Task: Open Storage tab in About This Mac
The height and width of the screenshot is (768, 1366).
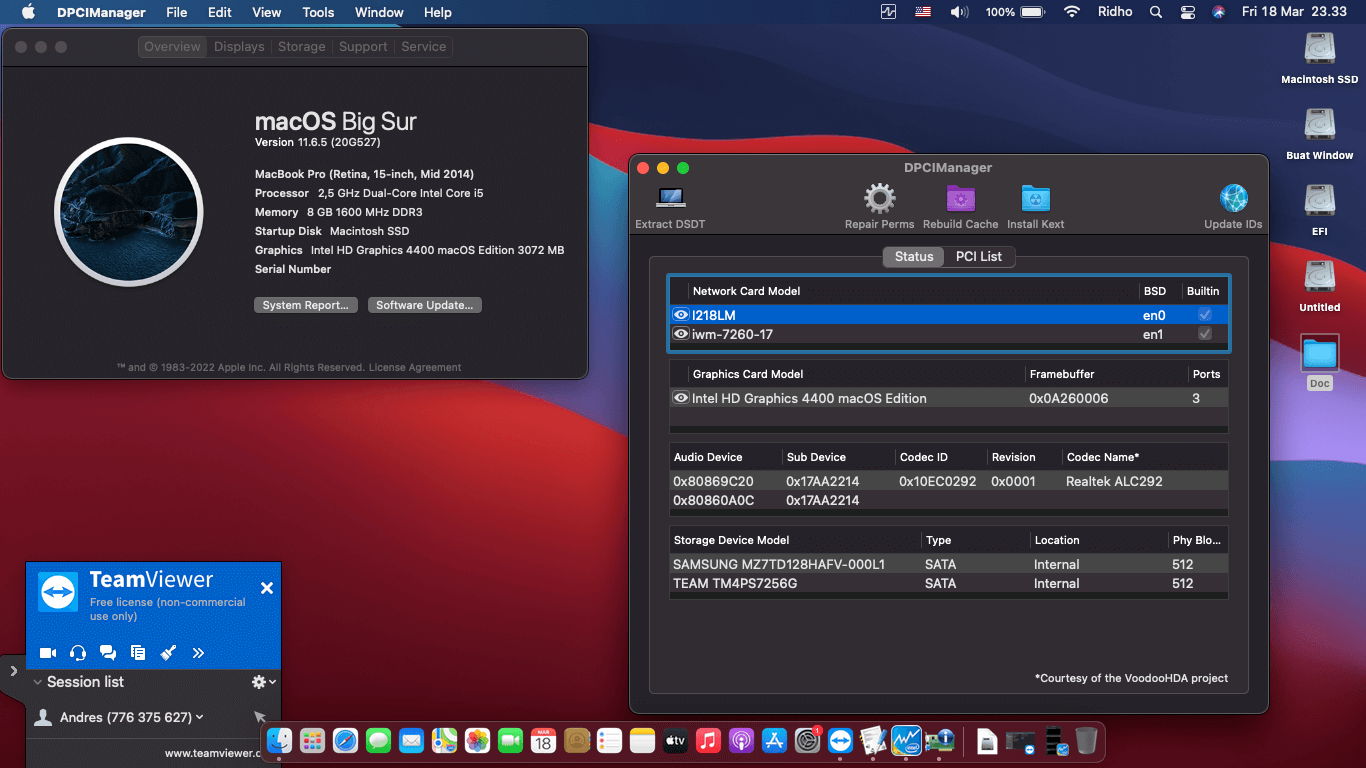Action: click(x=302, y=47)
